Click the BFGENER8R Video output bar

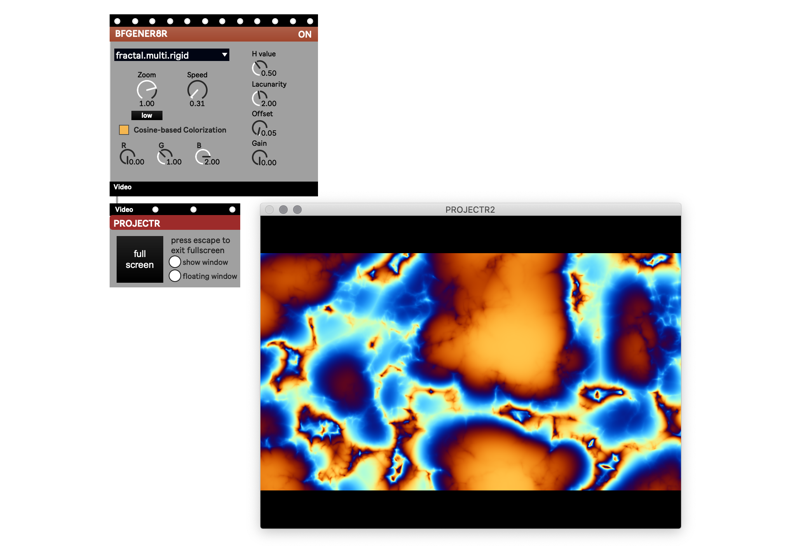click(214, 188)
